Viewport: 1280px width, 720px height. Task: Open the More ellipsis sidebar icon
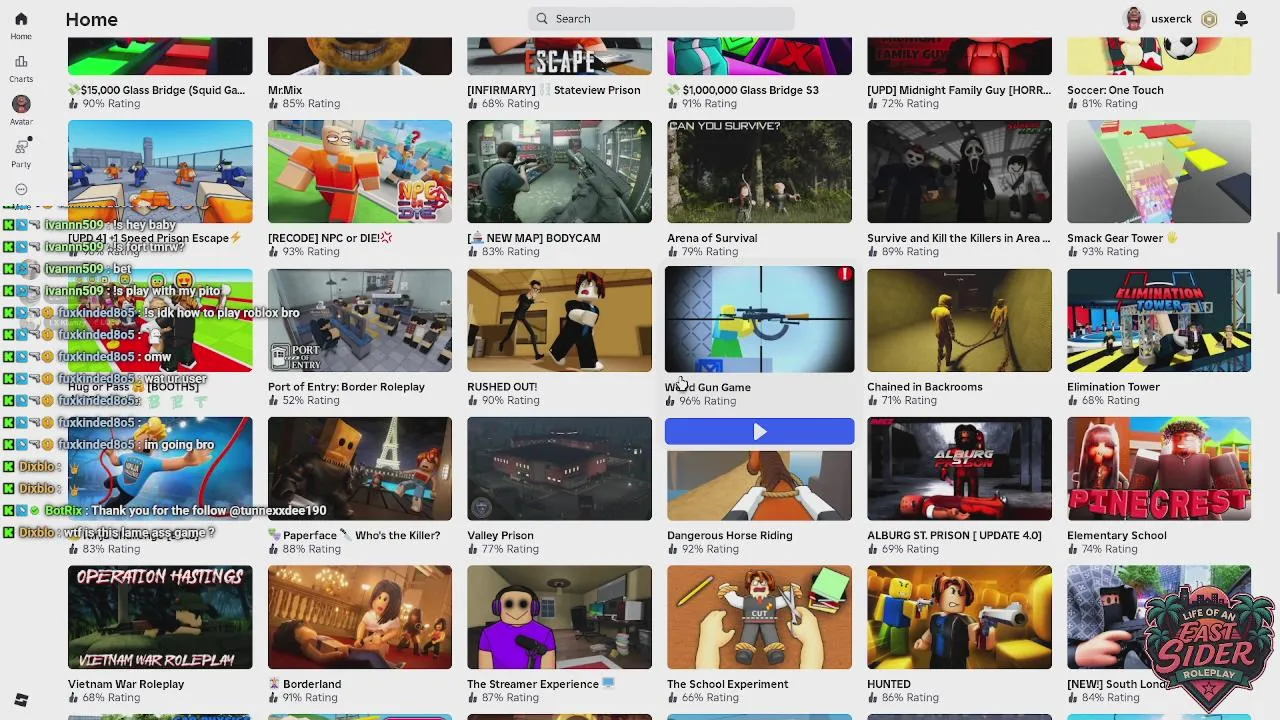click(21, 189)
